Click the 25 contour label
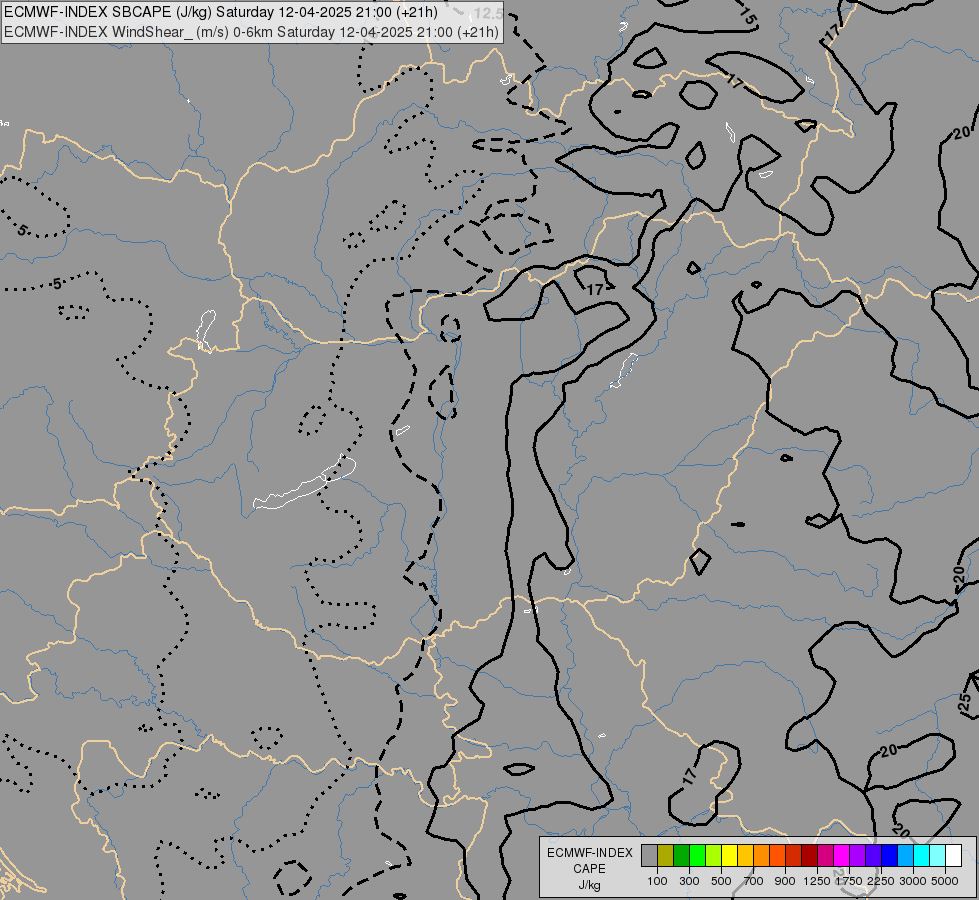This screenshot has height=900, width=979. [x=965, y=701]
